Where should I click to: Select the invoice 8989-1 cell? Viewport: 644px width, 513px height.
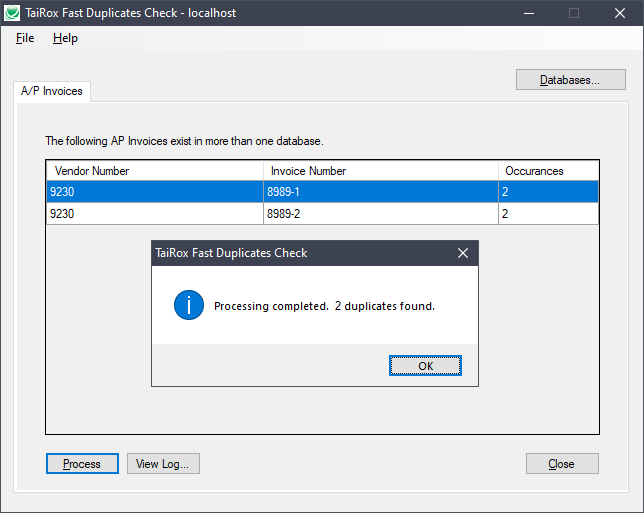coord(380,192)
